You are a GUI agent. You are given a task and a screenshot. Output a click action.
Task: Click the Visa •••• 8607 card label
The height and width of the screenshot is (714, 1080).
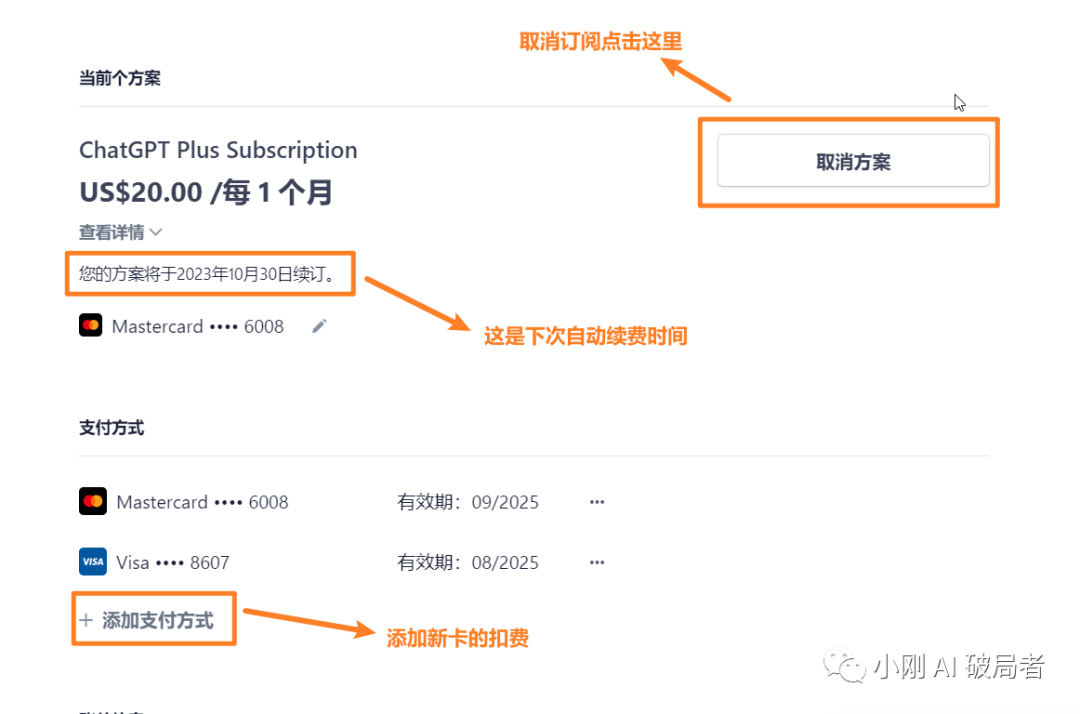(x=172, y=562)
